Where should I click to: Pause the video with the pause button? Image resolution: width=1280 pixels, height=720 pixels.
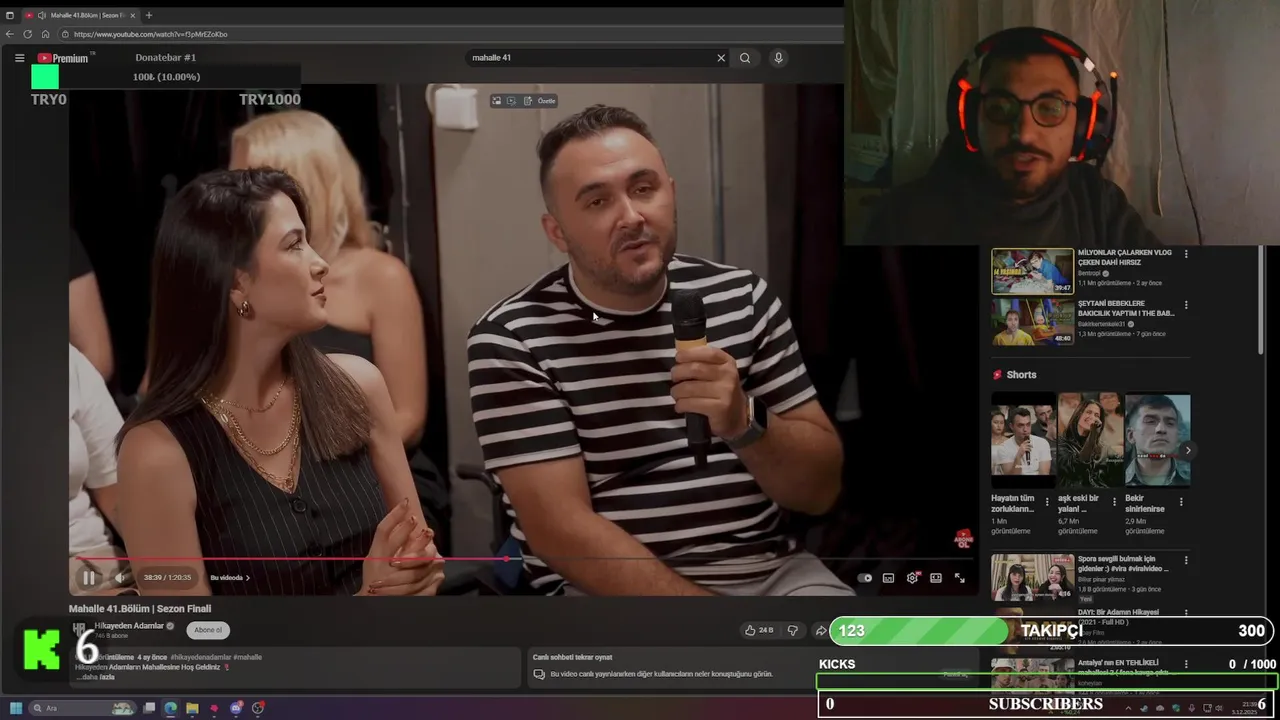point(89,577)
